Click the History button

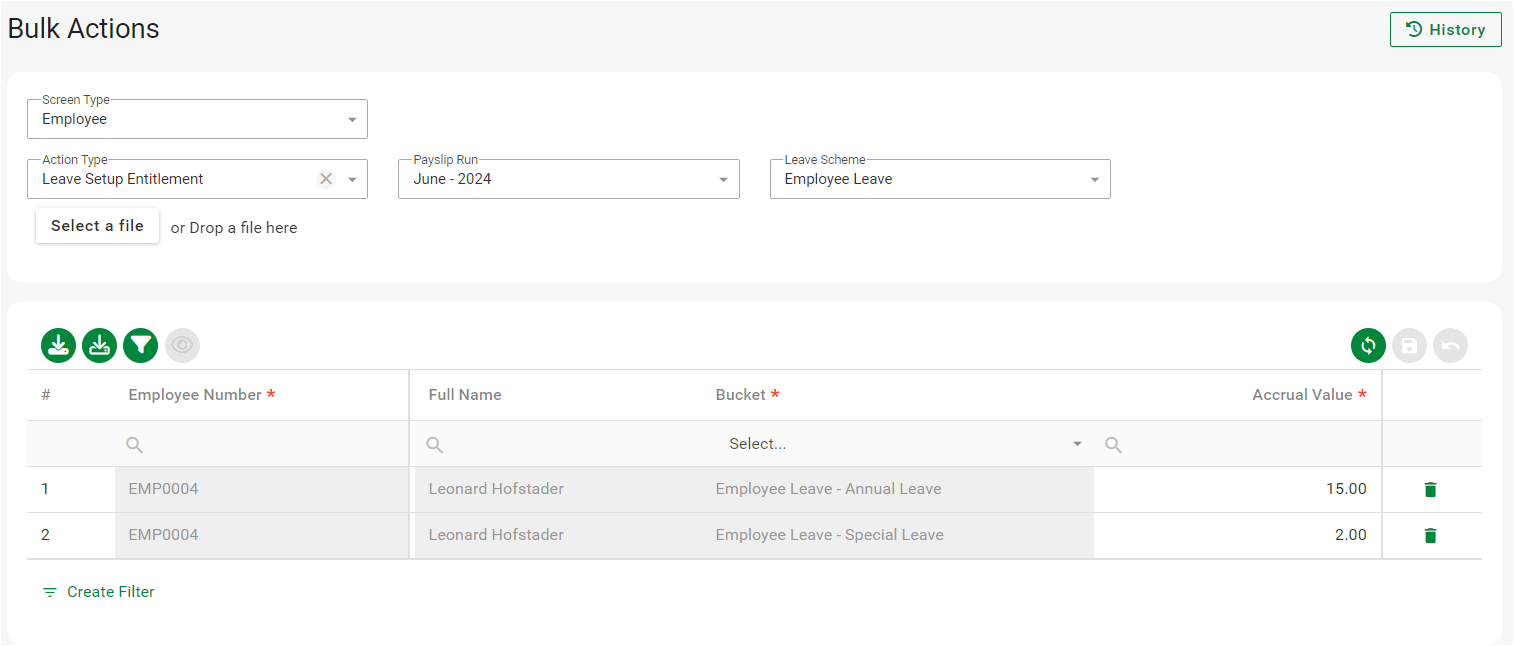(x=1445, y=30)
